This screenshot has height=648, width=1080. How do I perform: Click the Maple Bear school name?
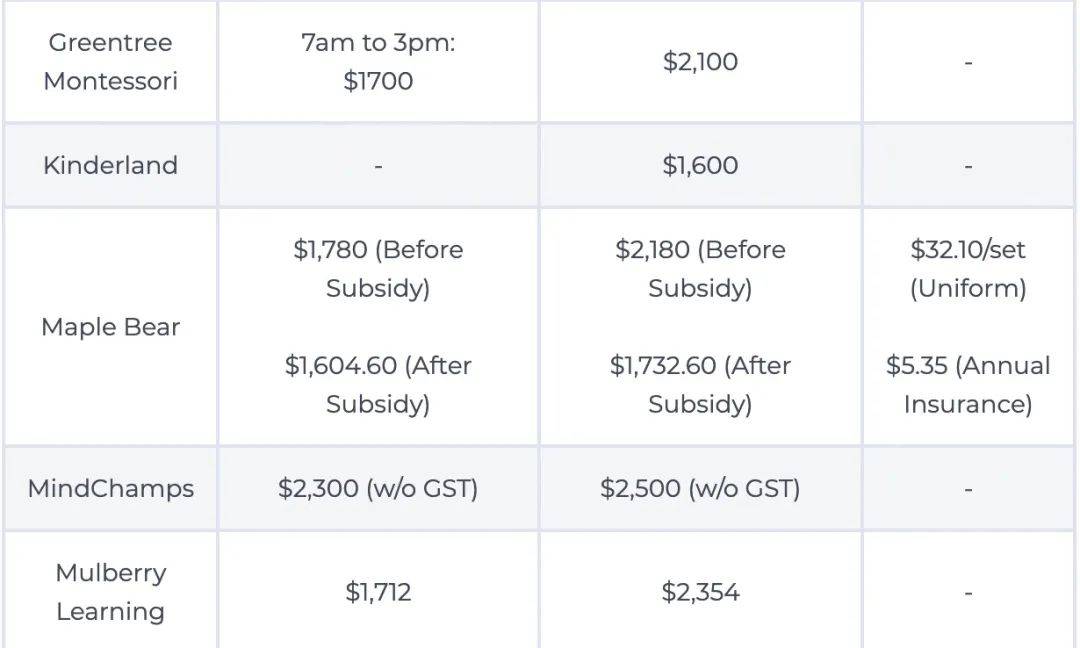coord(110,327)
